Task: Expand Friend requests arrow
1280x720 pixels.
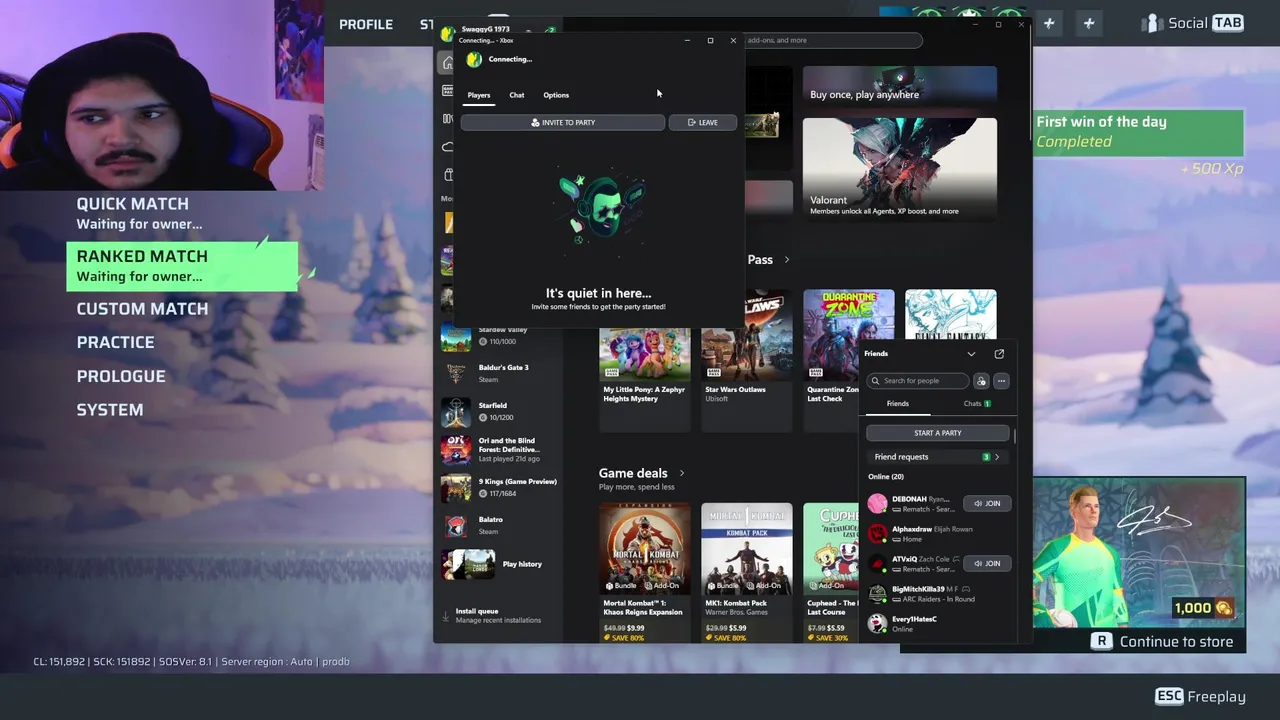Action: pyautogui.click(x=997, y=457)
